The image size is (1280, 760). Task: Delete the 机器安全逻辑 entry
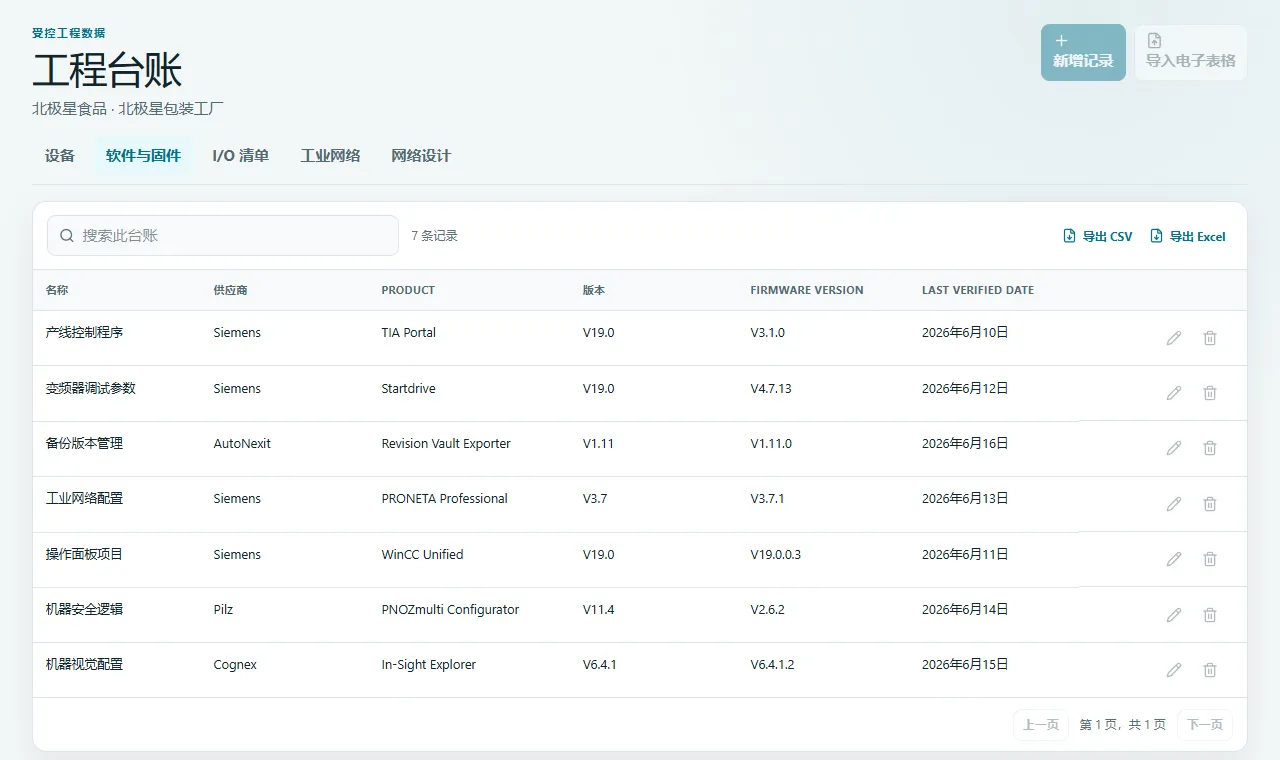click(1210, 615)
